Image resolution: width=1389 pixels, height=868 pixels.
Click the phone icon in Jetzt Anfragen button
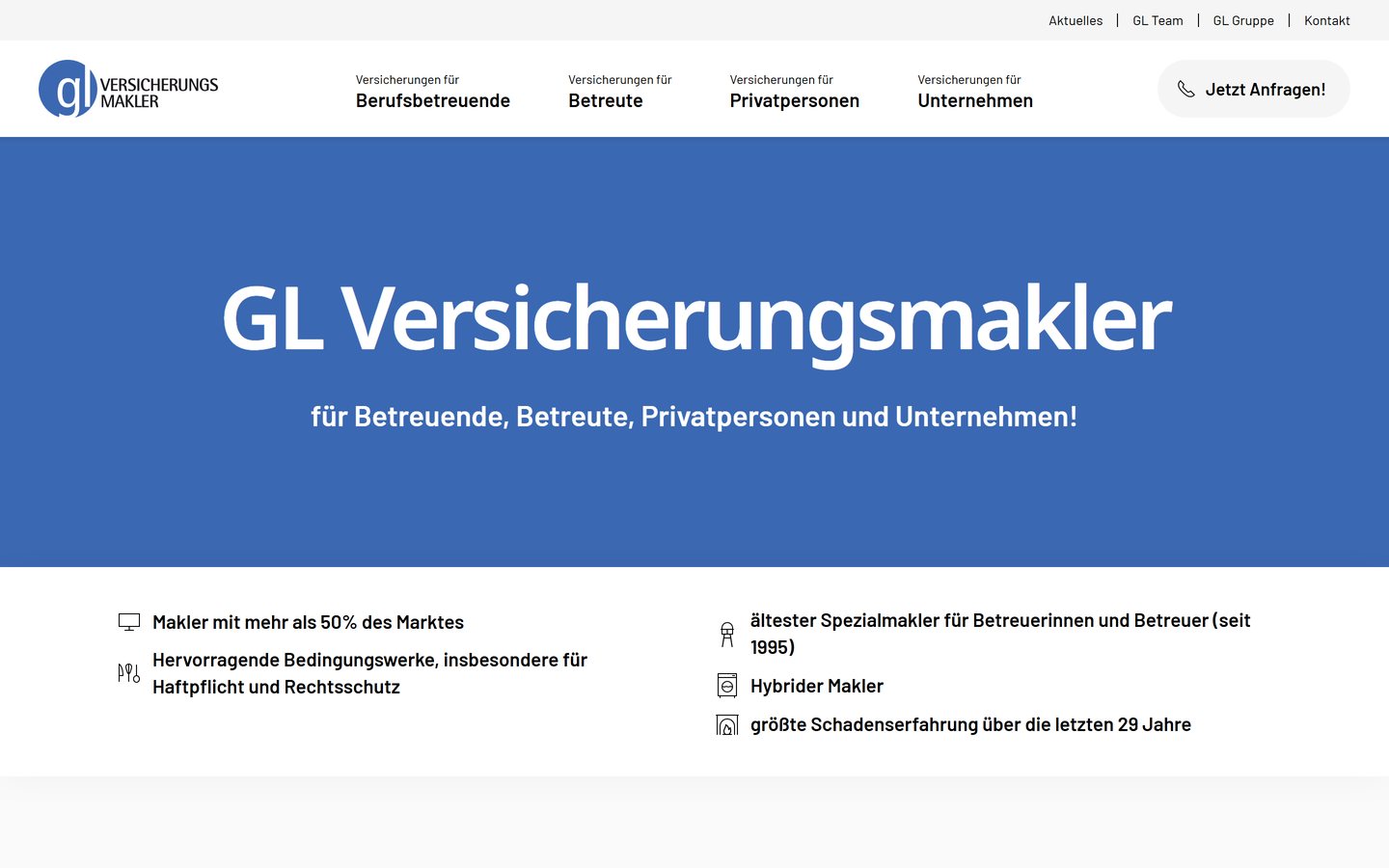tap(1186, 90)
